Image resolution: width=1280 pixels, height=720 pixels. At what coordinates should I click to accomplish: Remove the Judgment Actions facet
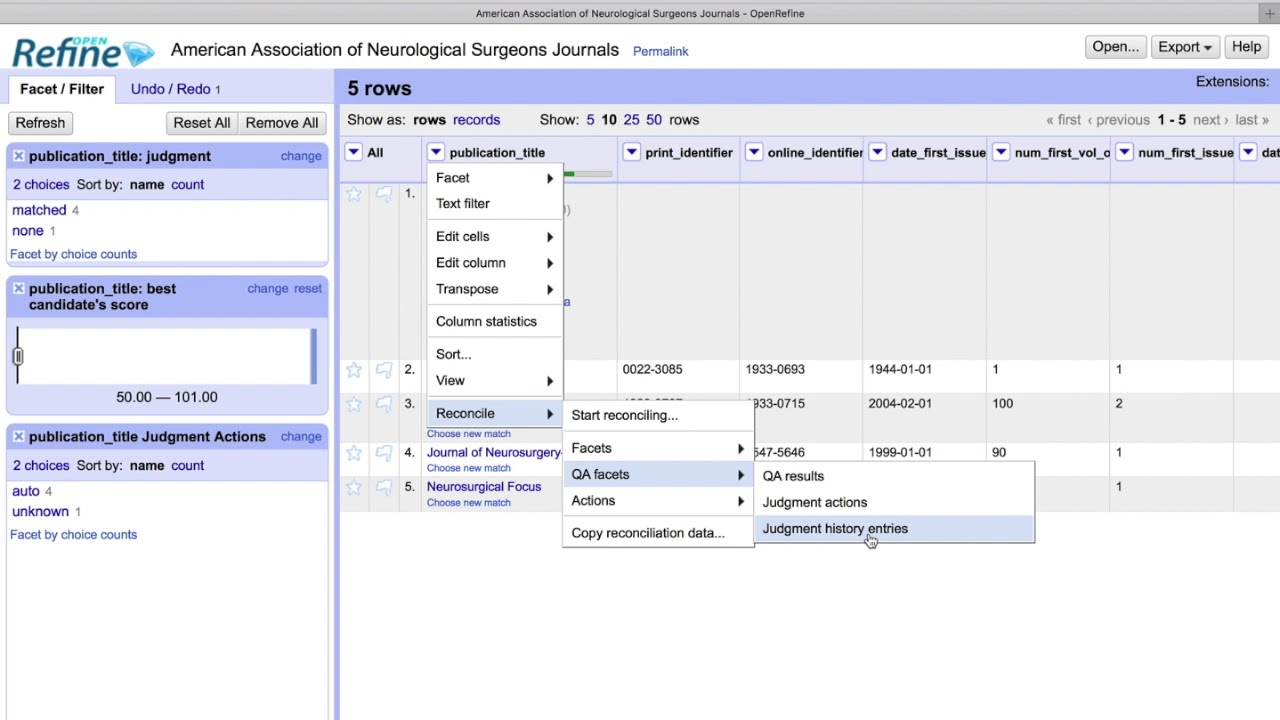tap(18, 437)
